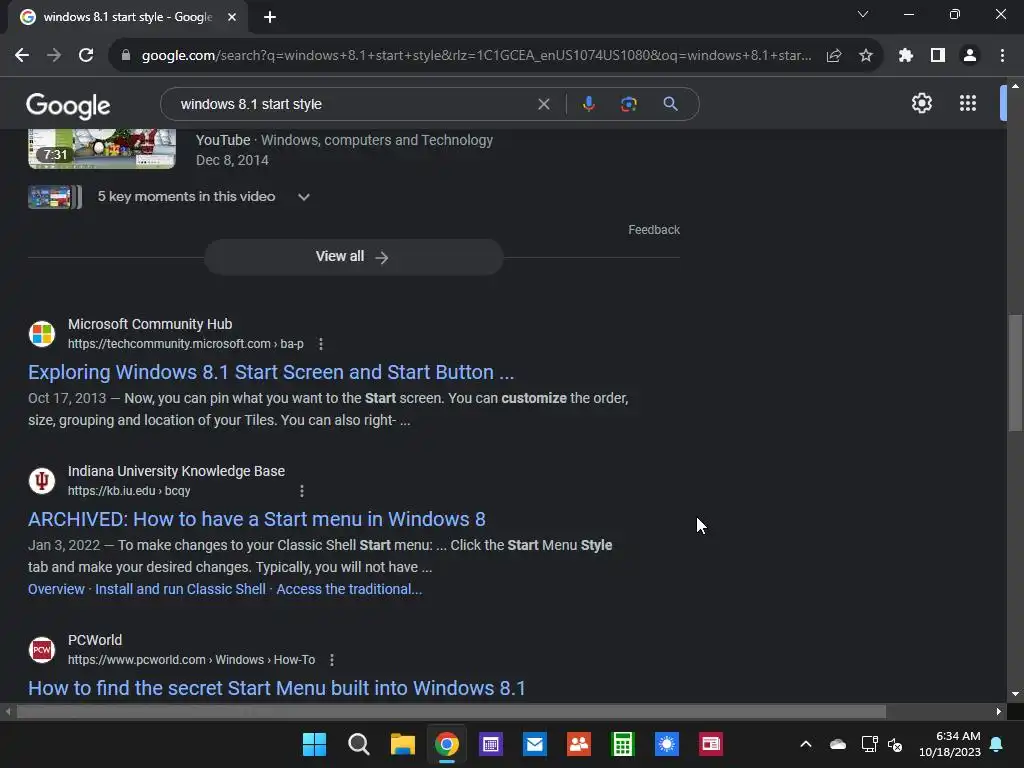The width and height of the screenshot is (1024, 768).
Task: Click the search query input field
Action: click(x=353, y=104)
